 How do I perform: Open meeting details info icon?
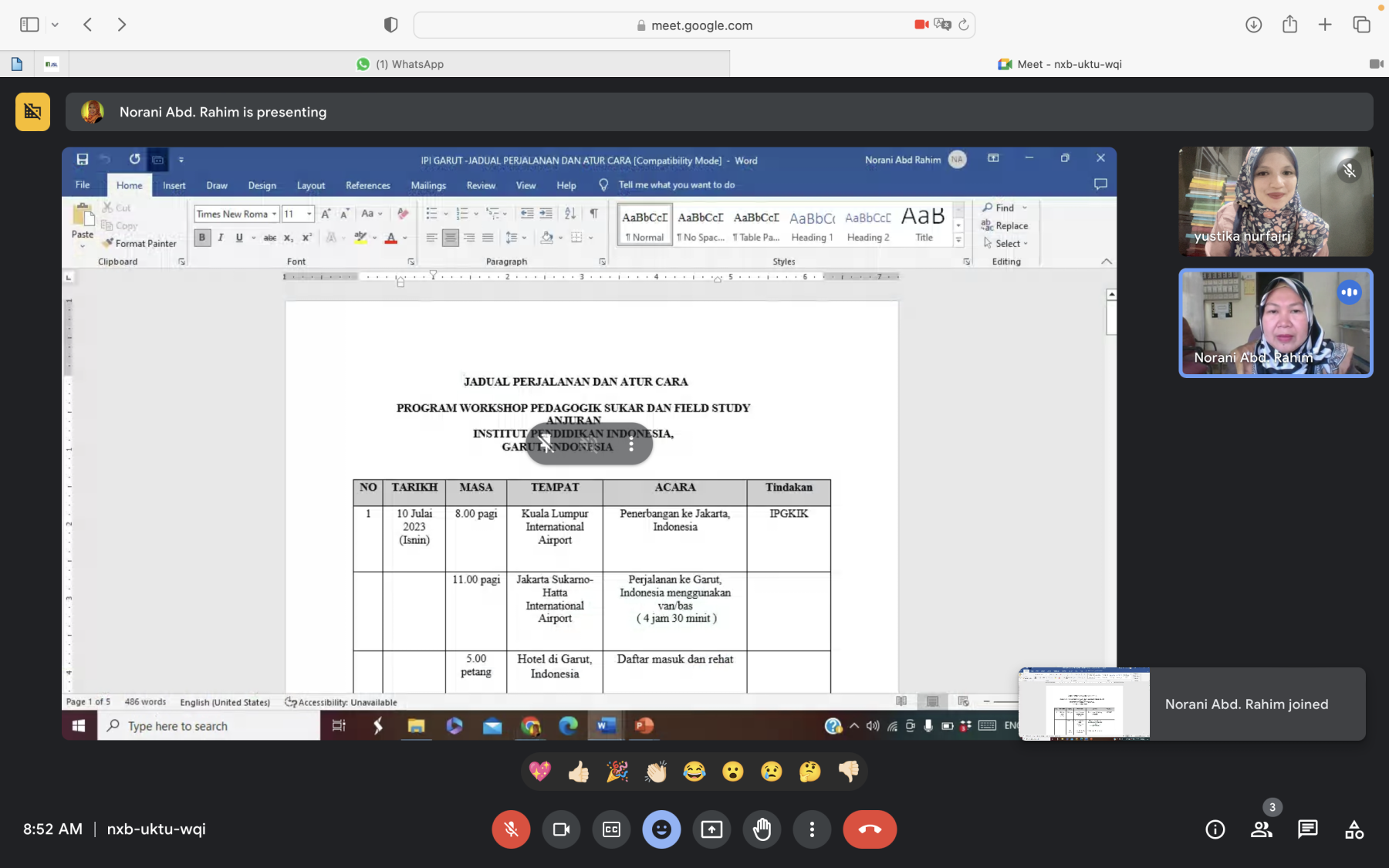pos(1215,829)
